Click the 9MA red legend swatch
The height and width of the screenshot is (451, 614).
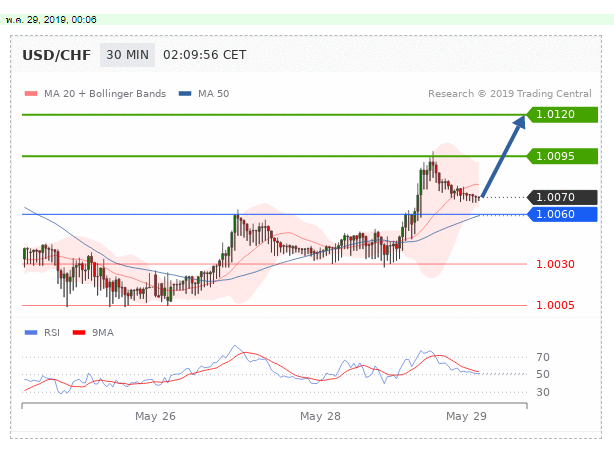pyautogui.click(x=79, y=332)
